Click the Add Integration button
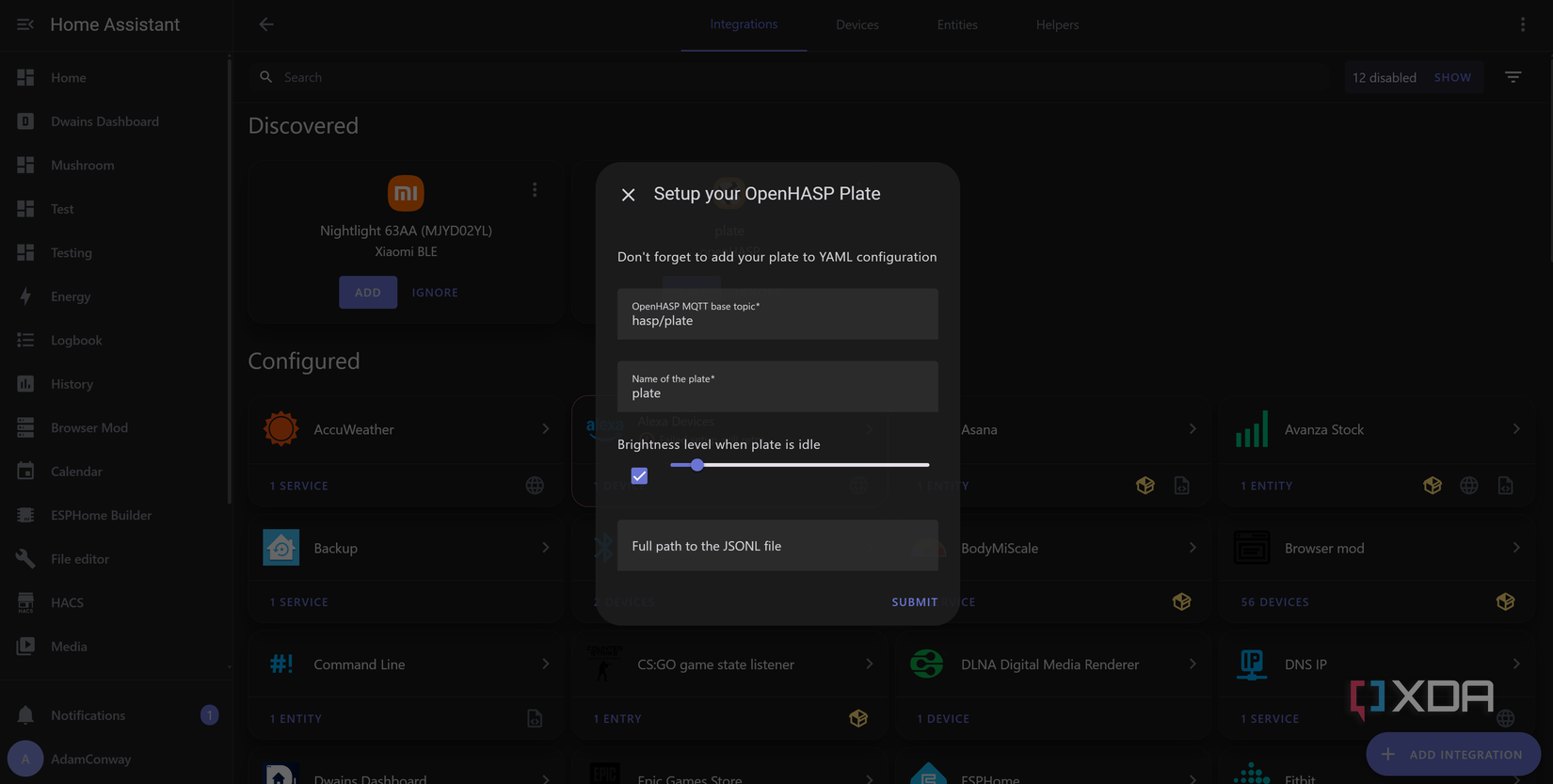Screen dimensions: 1553x784 [1453, 755]
